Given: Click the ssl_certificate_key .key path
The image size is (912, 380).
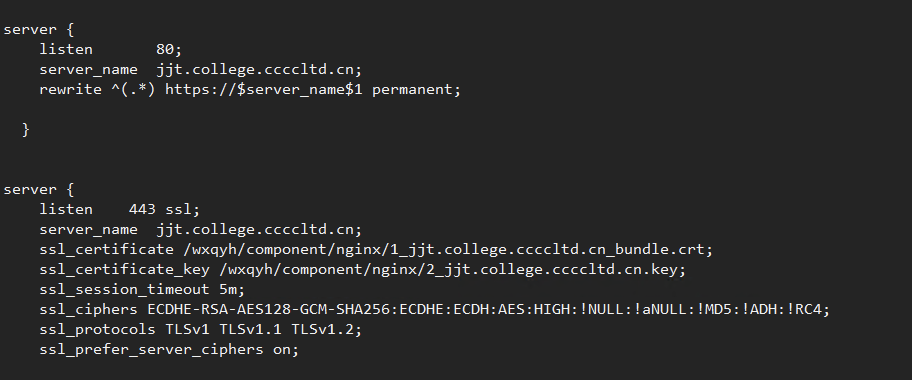Looking at the screenshot, I should (x=453, y=269).
